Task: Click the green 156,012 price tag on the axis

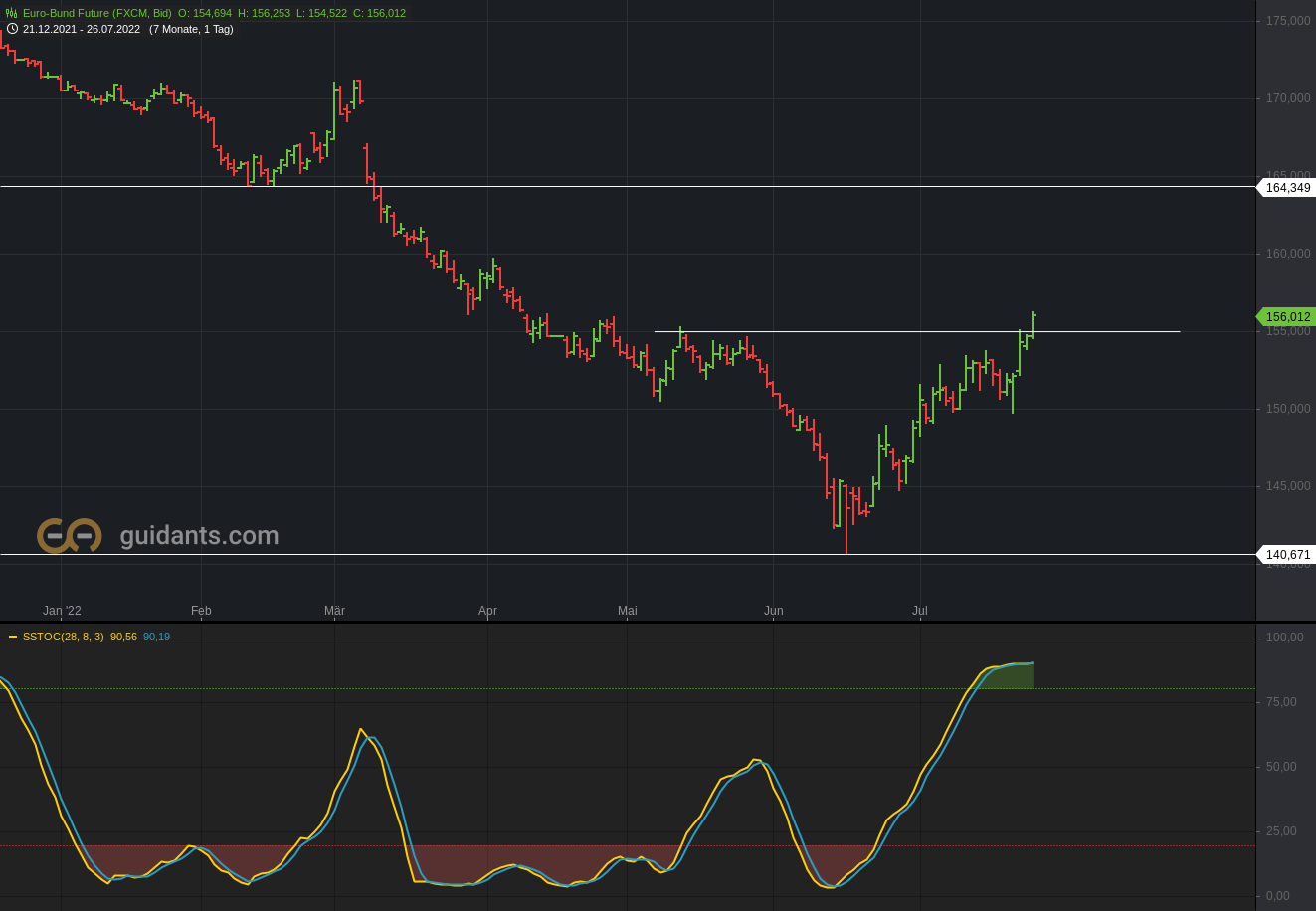Action: pos(1287,316)
